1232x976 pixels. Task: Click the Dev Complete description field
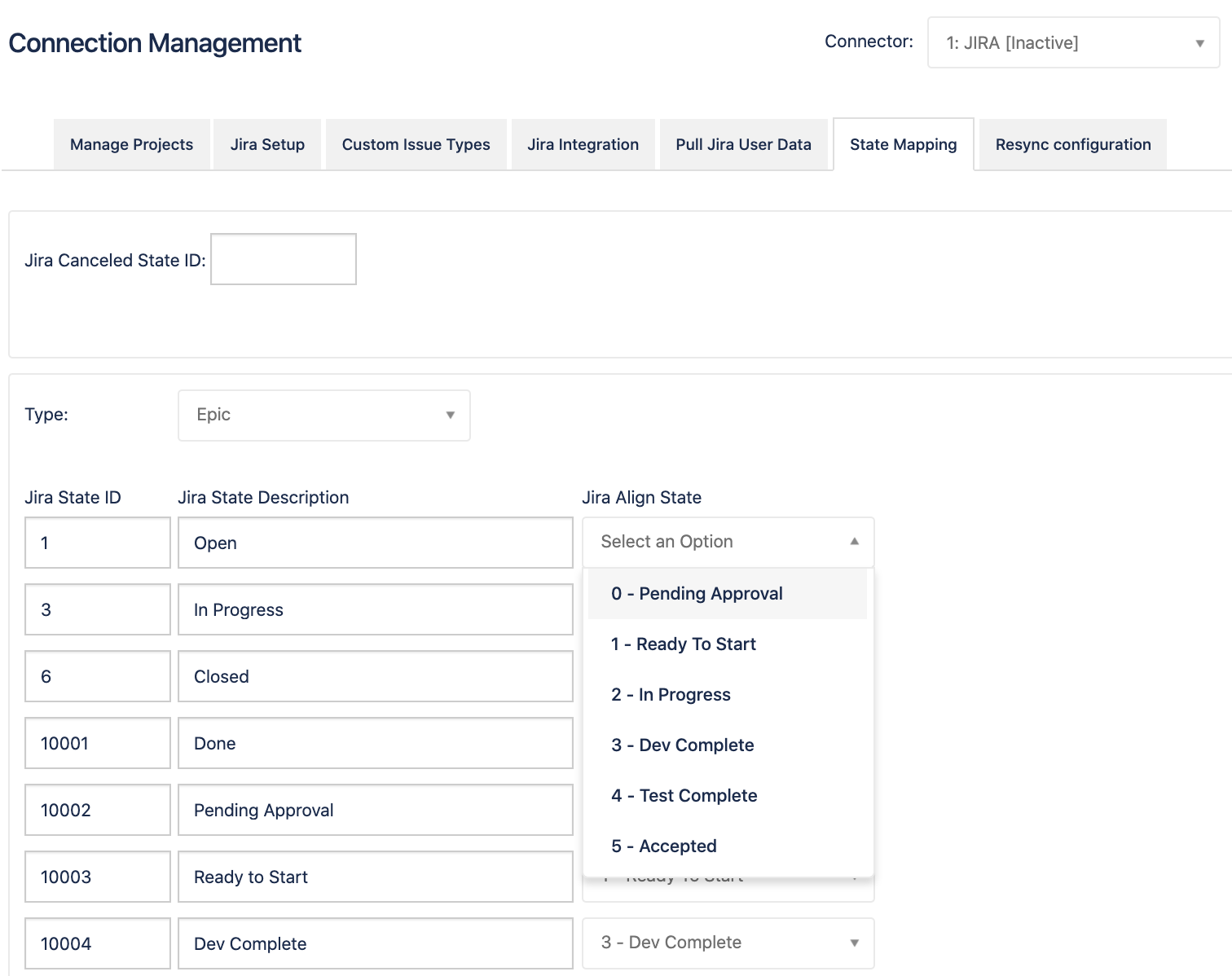coord(376,943)
